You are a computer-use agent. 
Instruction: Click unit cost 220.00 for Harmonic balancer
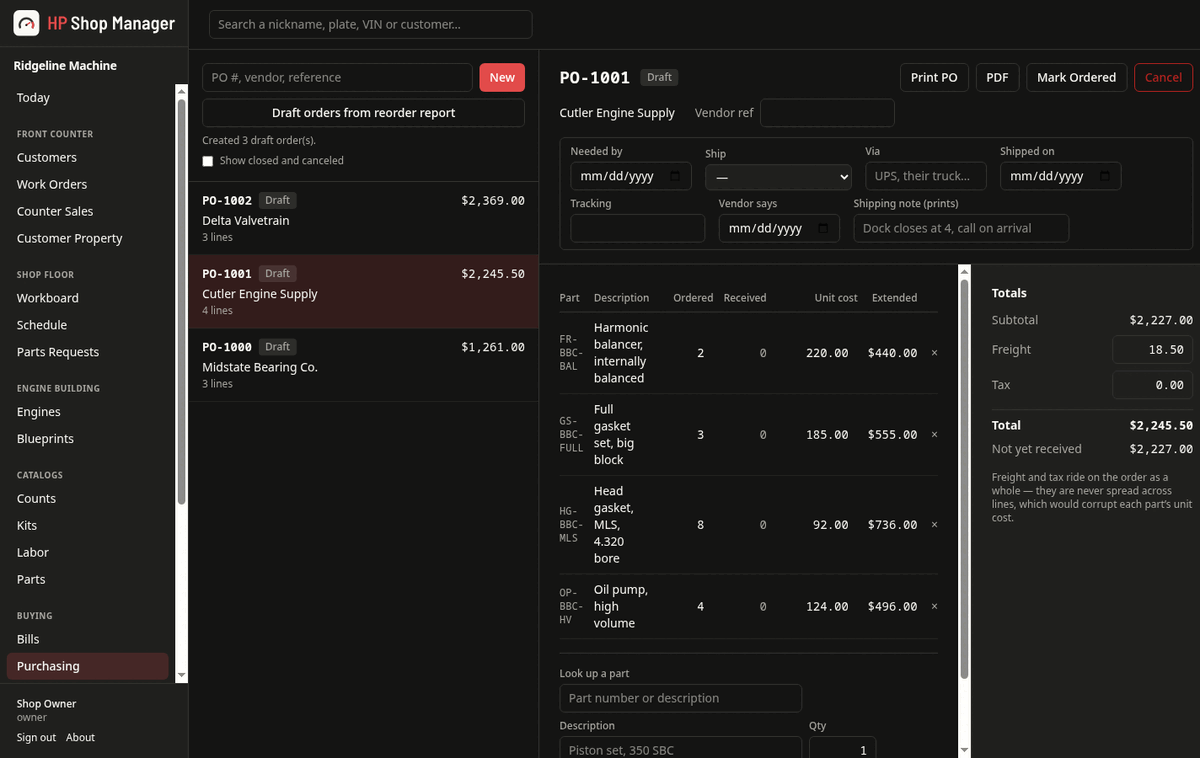(827, 353)
